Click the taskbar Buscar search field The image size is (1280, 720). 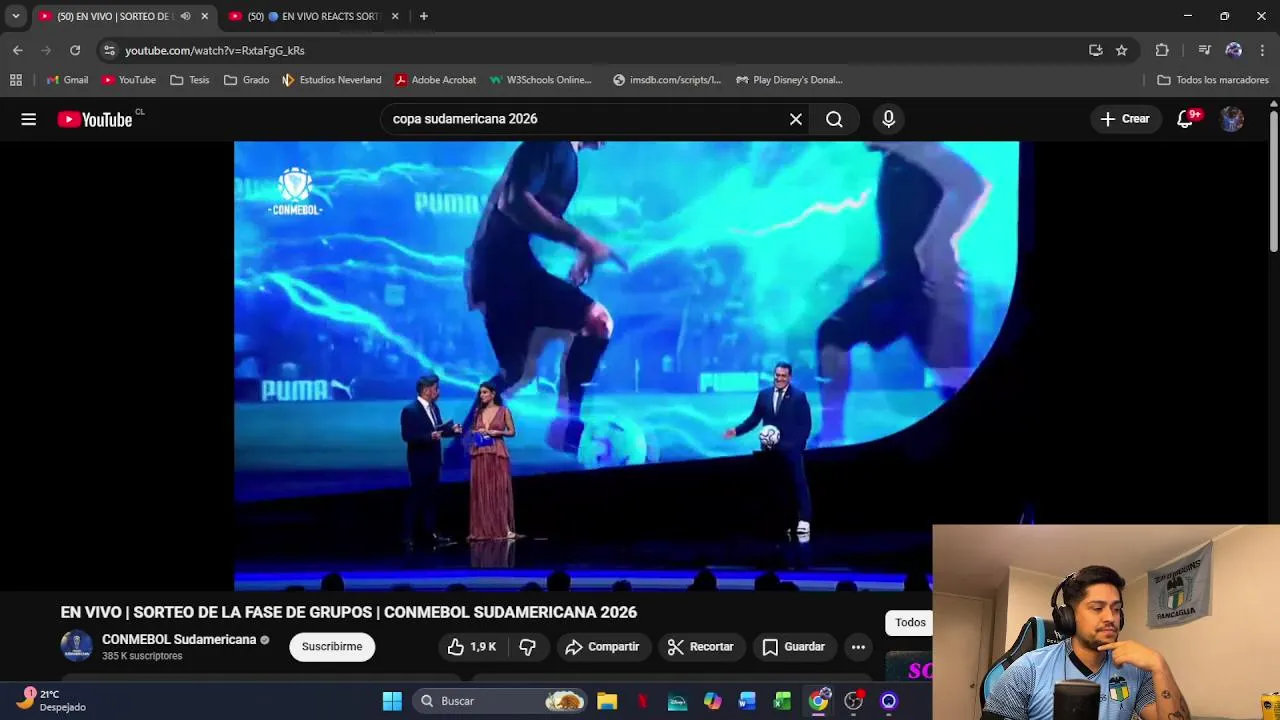point(500,701)
